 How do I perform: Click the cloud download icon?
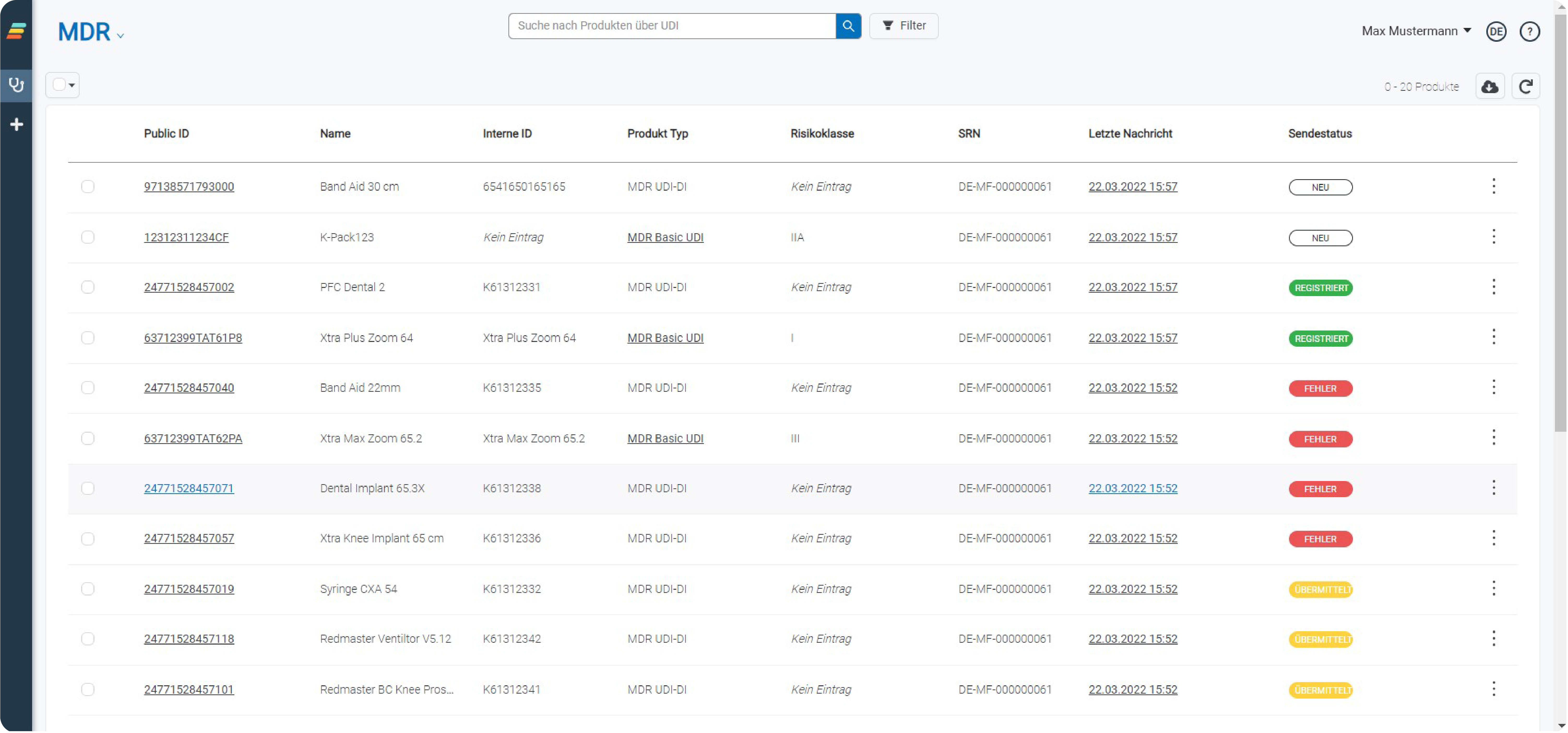pyautogui.click(x=1489, y=86)
